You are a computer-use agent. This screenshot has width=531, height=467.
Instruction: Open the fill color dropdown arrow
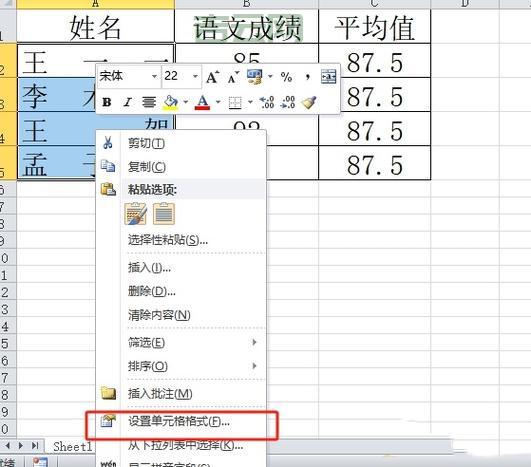pos(186,102)
